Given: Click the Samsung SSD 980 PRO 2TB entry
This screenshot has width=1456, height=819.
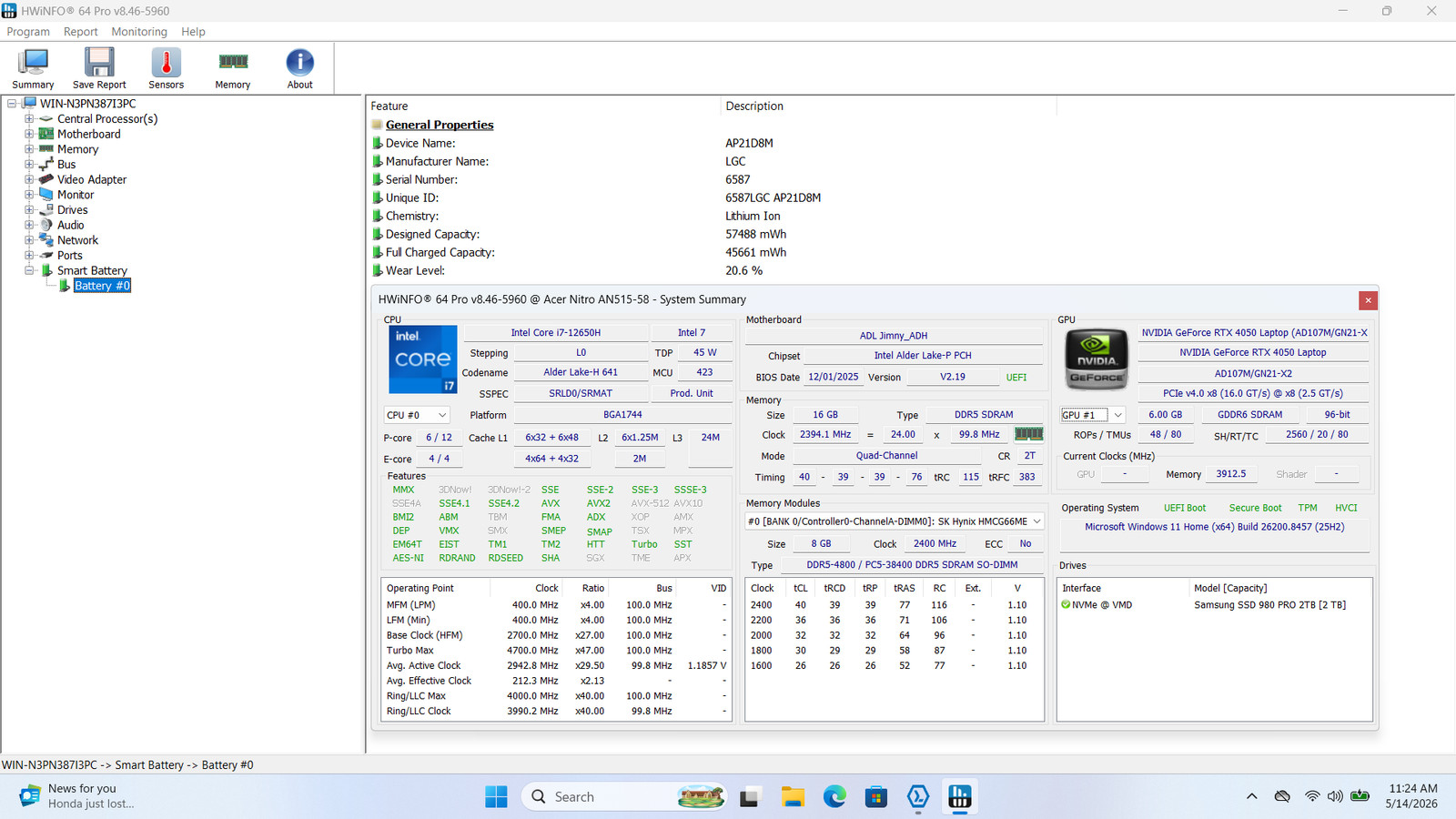Looking at the screenshot, I should click(x=1270, y=605).
